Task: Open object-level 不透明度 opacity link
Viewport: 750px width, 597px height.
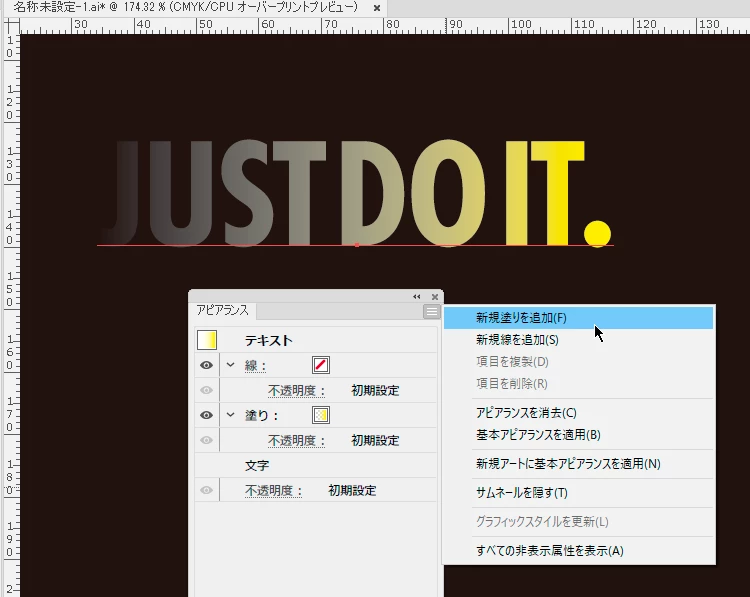Action: 274,491
